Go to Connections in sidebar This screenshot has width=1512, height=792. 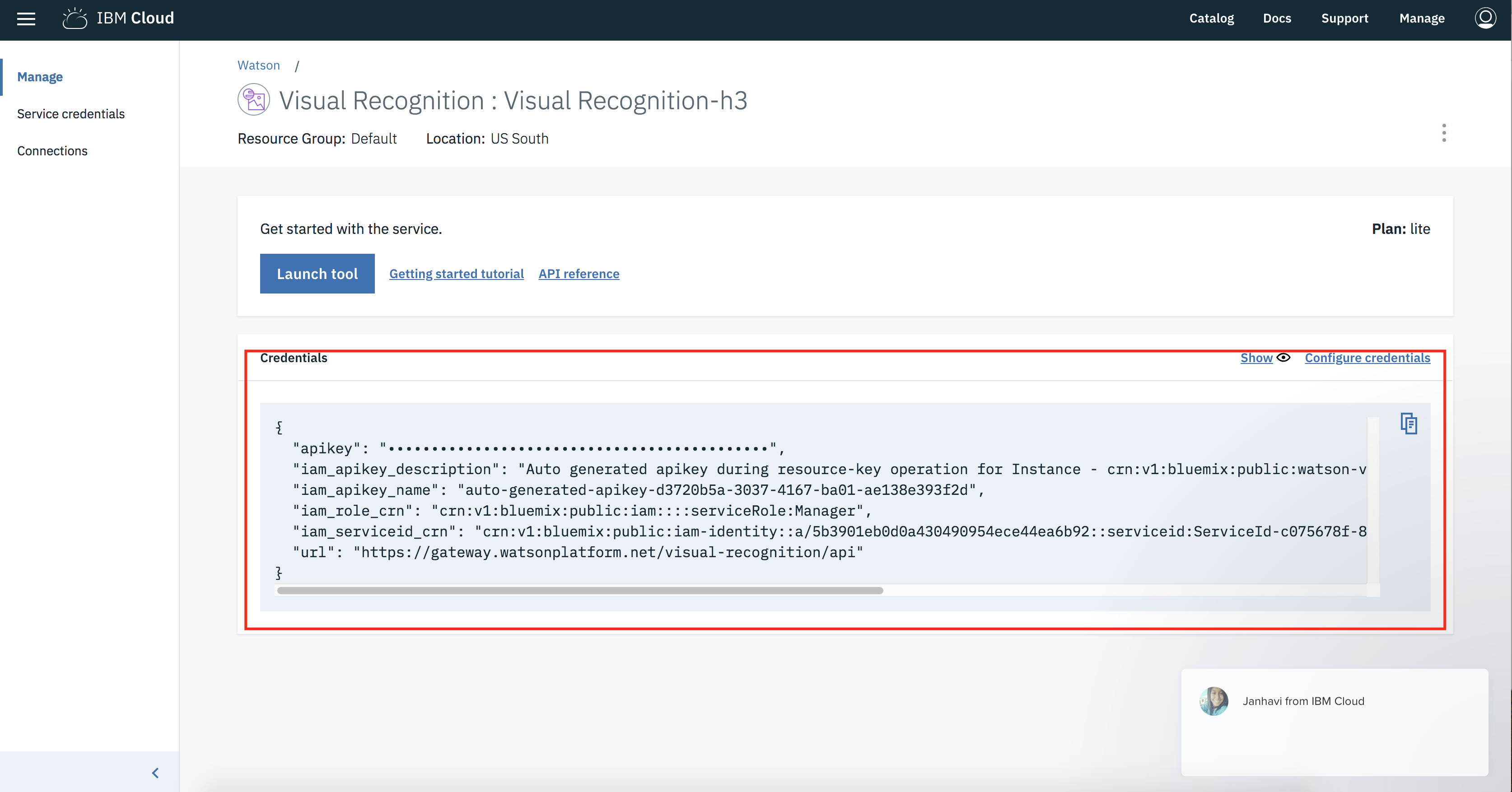coord(52,151)
